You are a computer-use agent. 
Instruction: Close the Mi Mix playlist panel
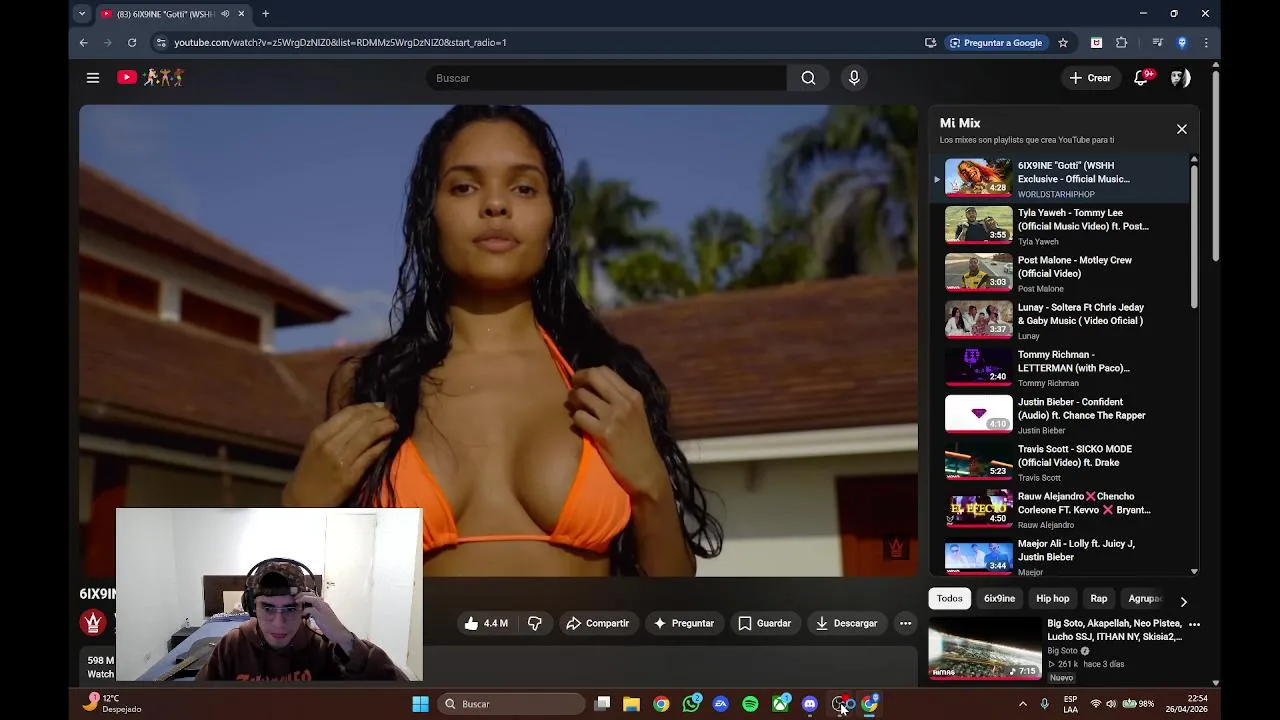coord(1182,129)
